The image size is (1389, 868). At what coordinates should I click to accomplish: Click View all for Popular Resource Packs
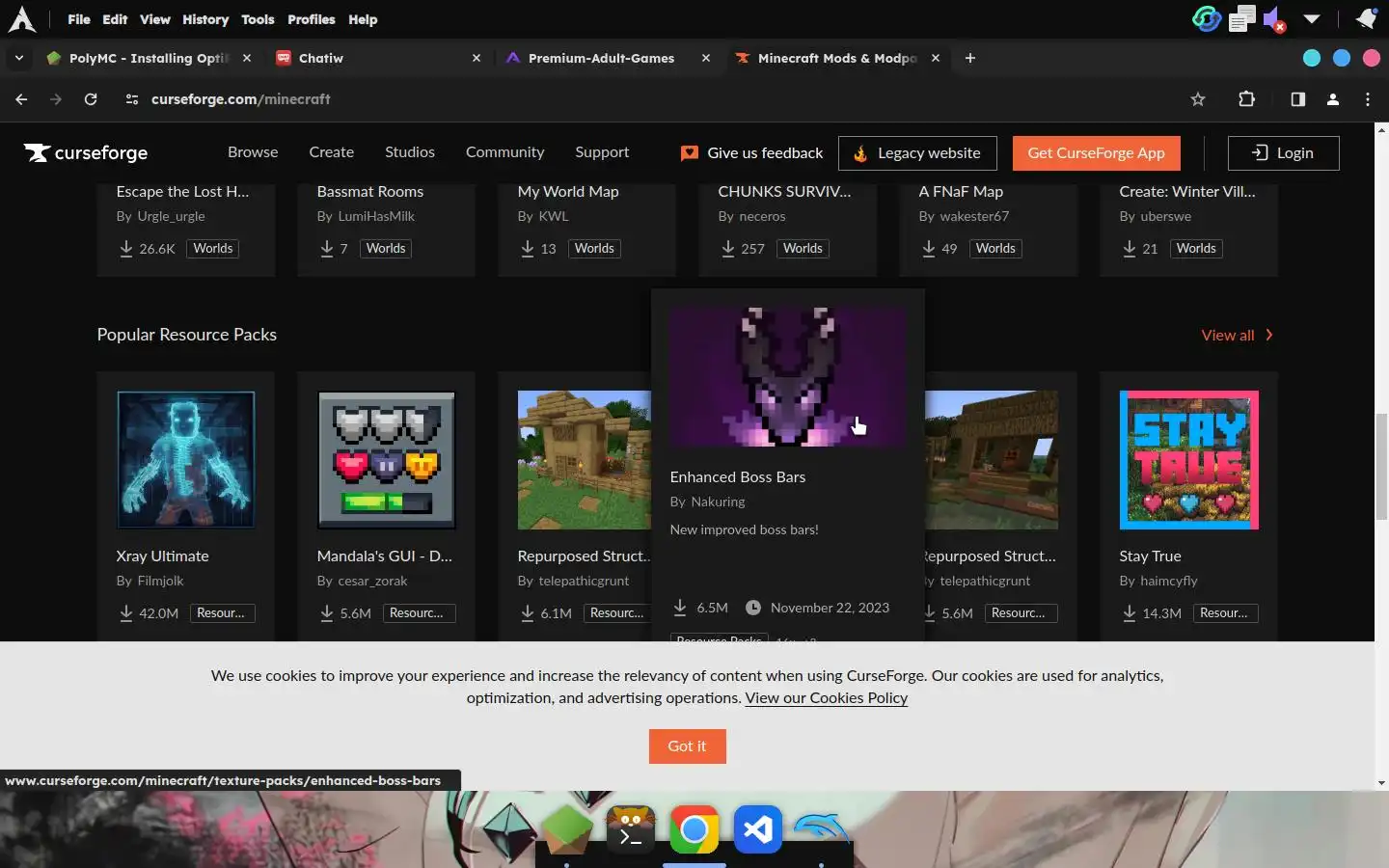click(x=1238, y=335)
